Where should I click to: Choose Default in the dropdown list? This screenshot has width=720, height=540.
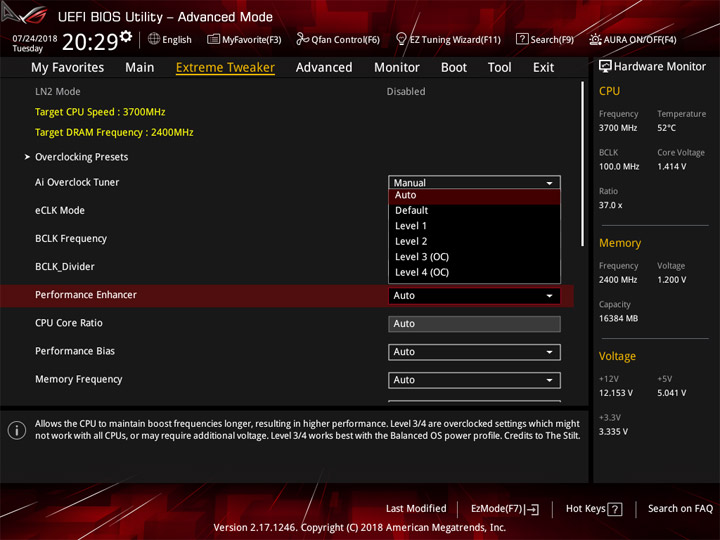474,210
